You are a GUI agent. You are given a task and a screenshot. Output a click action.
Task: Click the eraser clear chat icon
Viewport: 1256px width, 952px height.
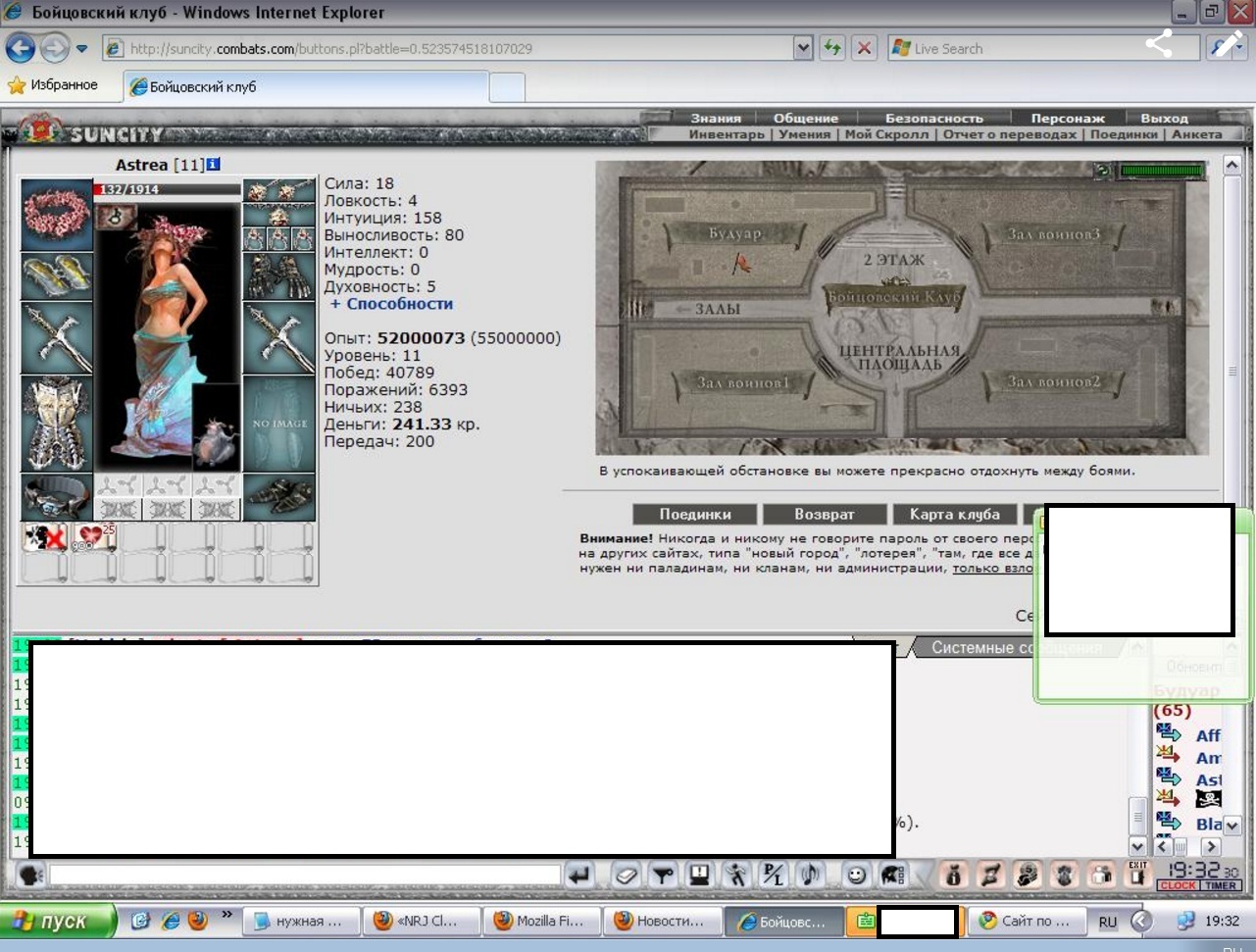[x=627, y=875]
